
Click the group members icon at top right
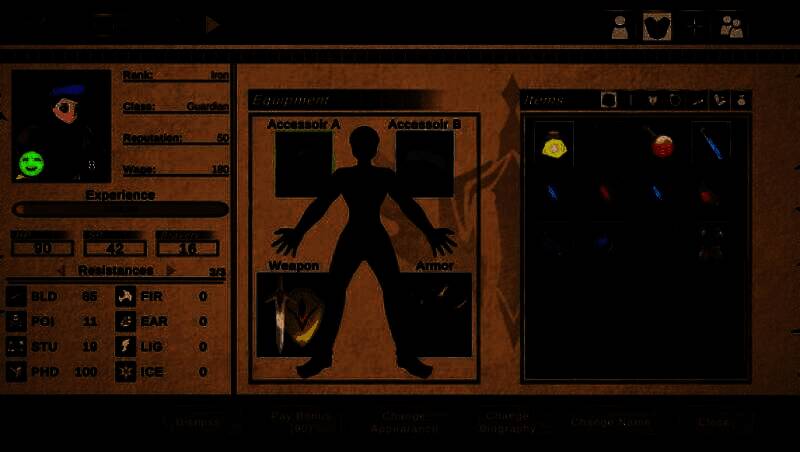732,27
